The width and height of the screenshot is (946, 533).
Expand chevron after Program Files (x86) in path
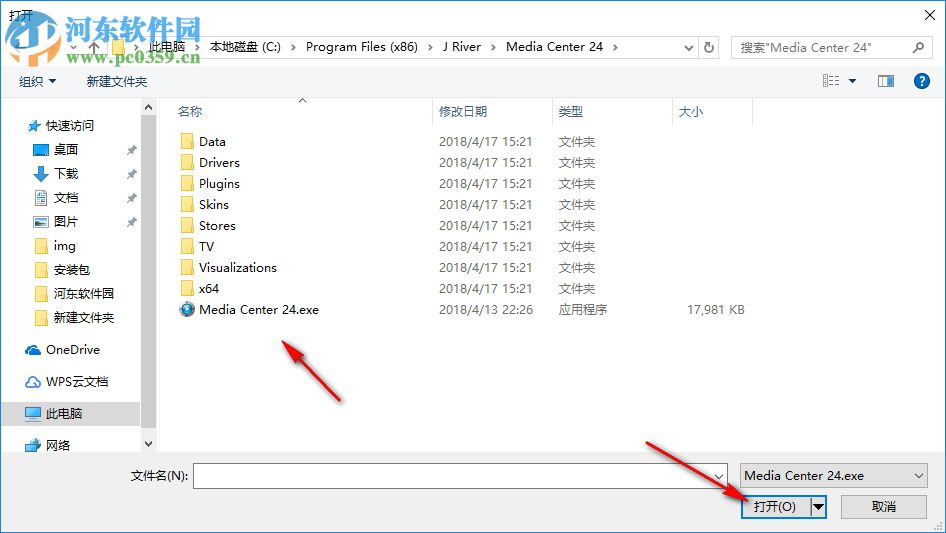click(430, 47)
